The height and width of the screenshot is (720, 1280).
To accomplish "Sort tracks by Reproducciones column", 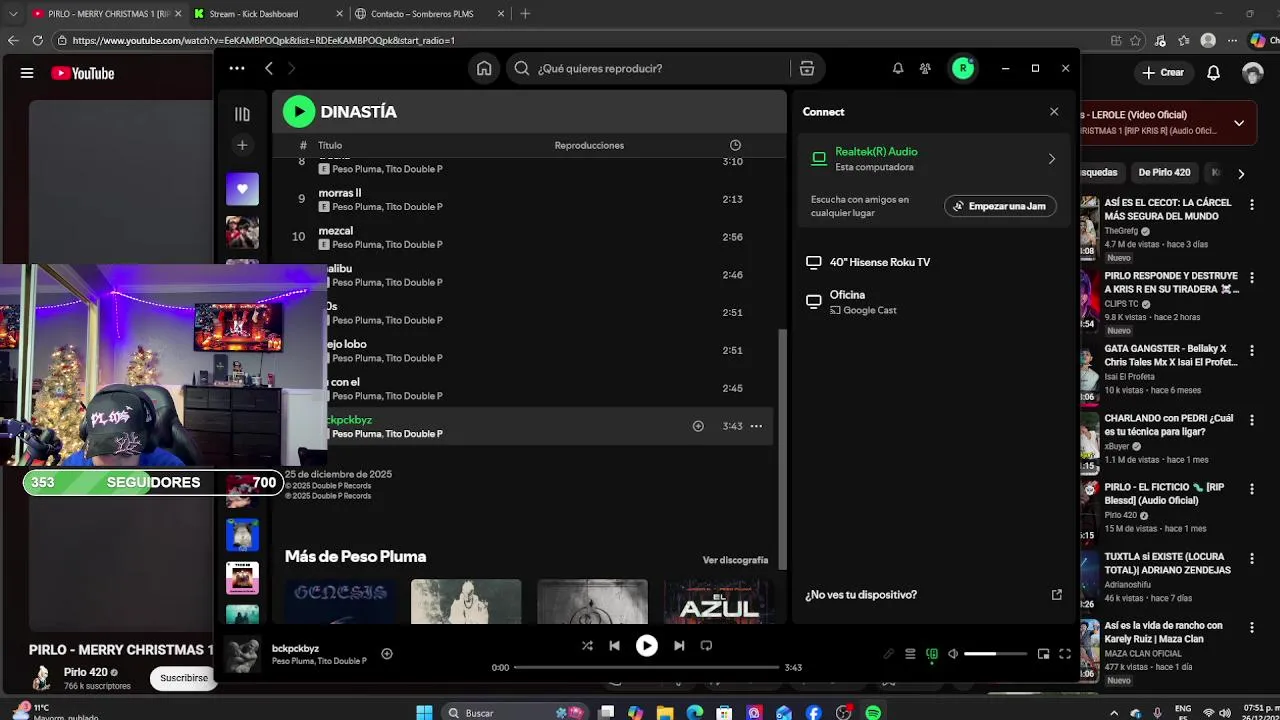I will click(x=589, y=145).
